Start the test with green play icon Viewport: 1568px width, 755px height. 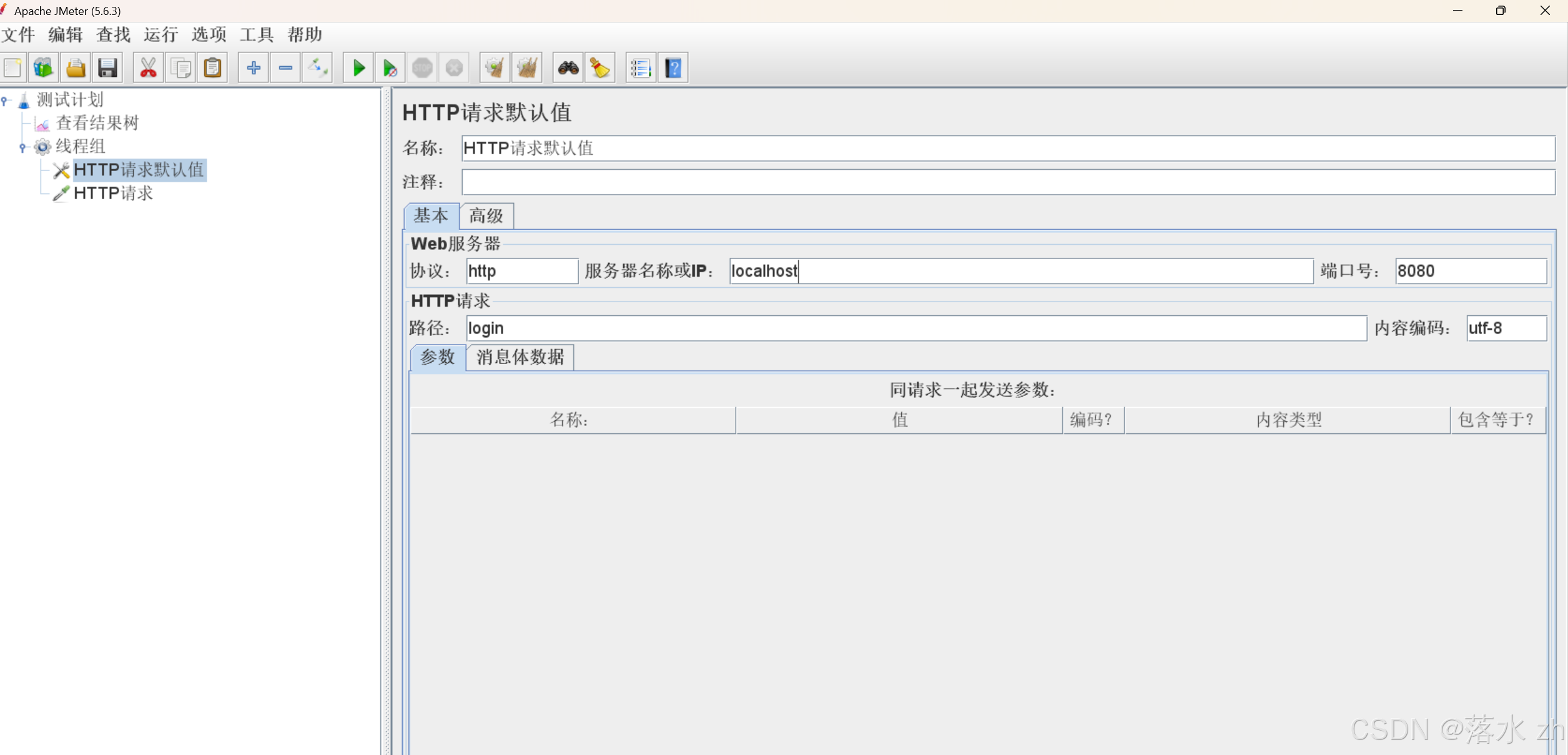[358, 67]
